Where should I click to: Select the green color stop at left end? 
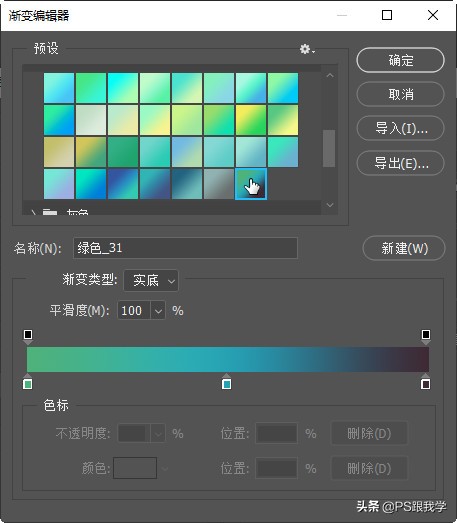point(28,382)
